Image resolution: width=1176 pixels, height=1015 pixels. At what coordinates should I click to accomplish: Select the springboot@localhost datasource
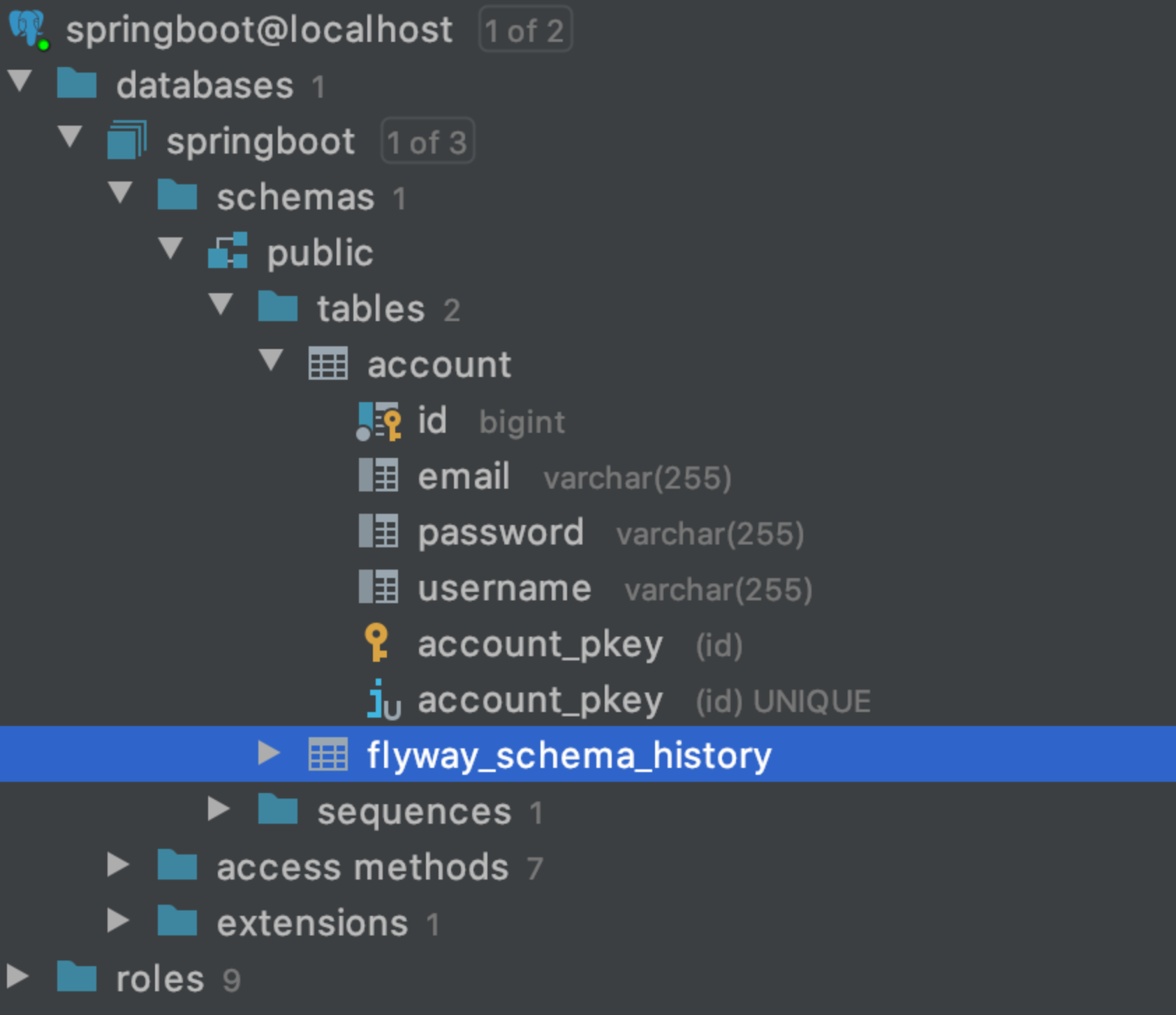pos(259,30)
